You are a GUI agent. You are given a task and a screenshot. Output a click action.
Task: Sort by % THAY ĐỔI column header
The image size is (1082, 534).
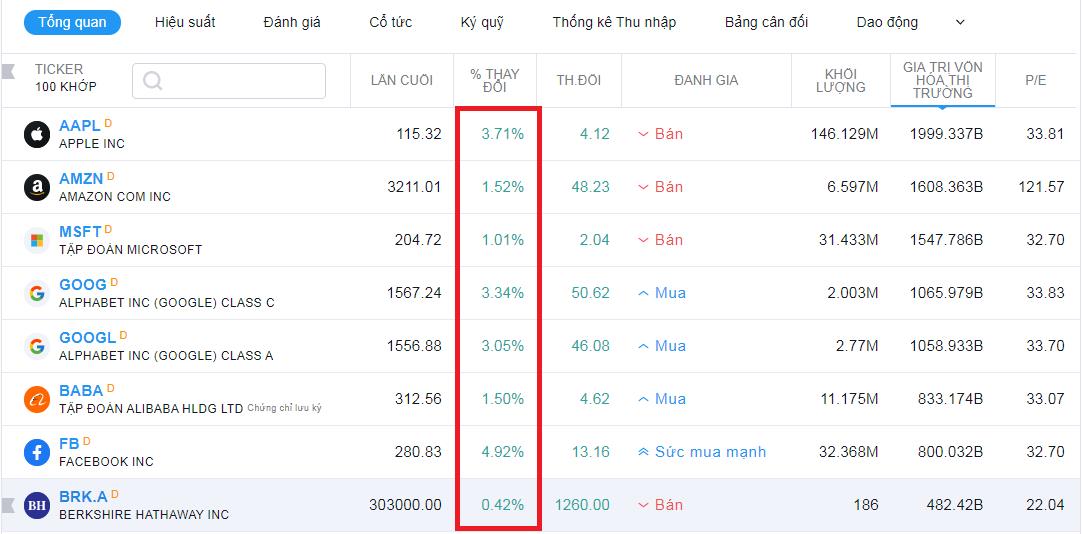tap(495, 81)
